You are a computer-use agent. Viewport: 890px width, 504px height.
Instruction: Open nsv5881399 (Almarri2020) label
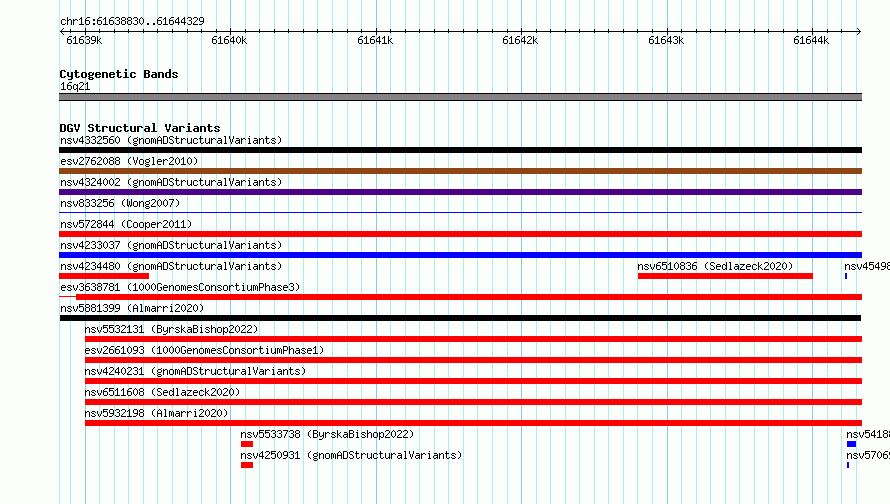click(132, 308)
